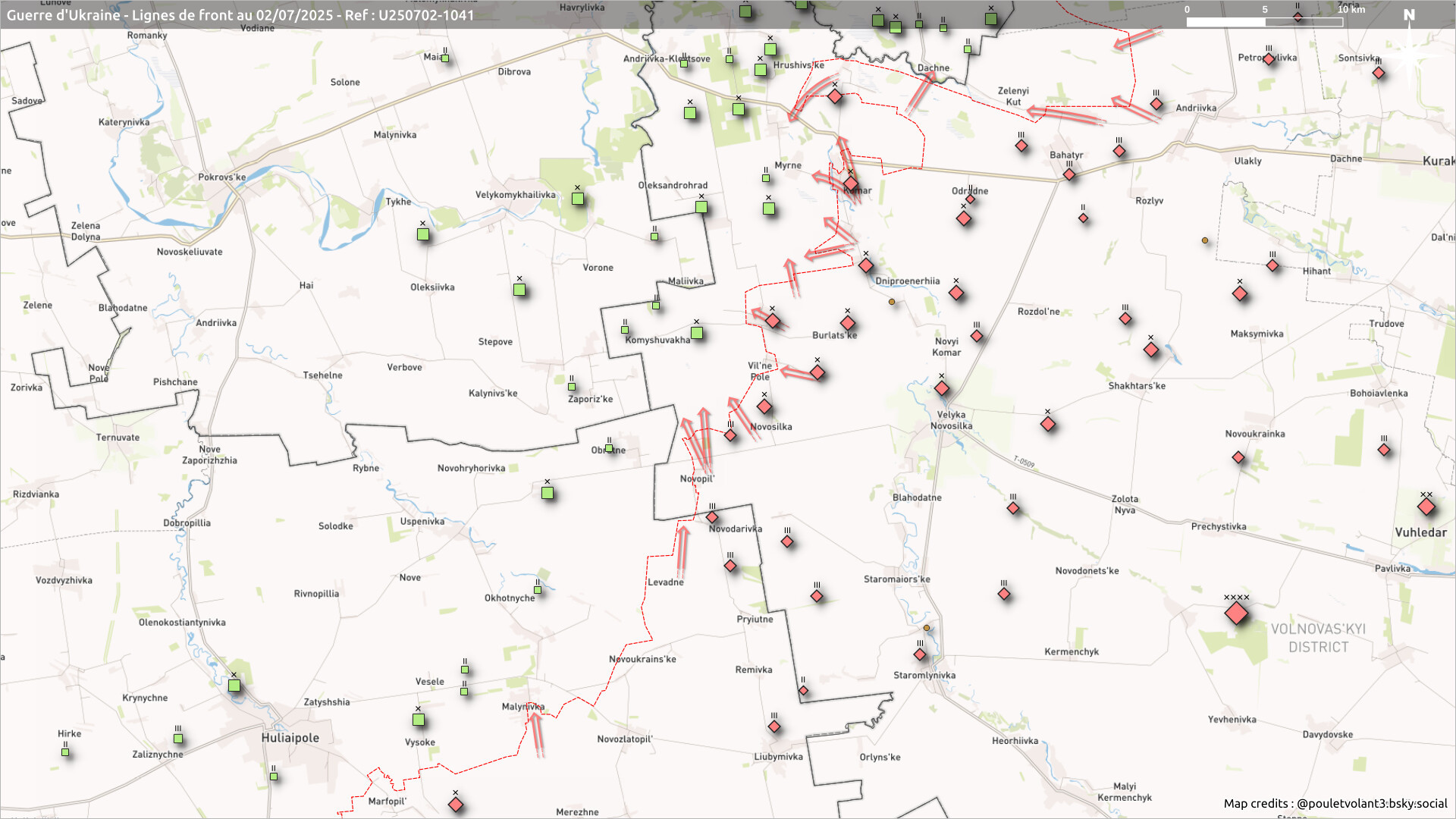Click the red unit diamond near Hihant
The height and width of the screenshot is (819, 1456).
click(1272, 265)
